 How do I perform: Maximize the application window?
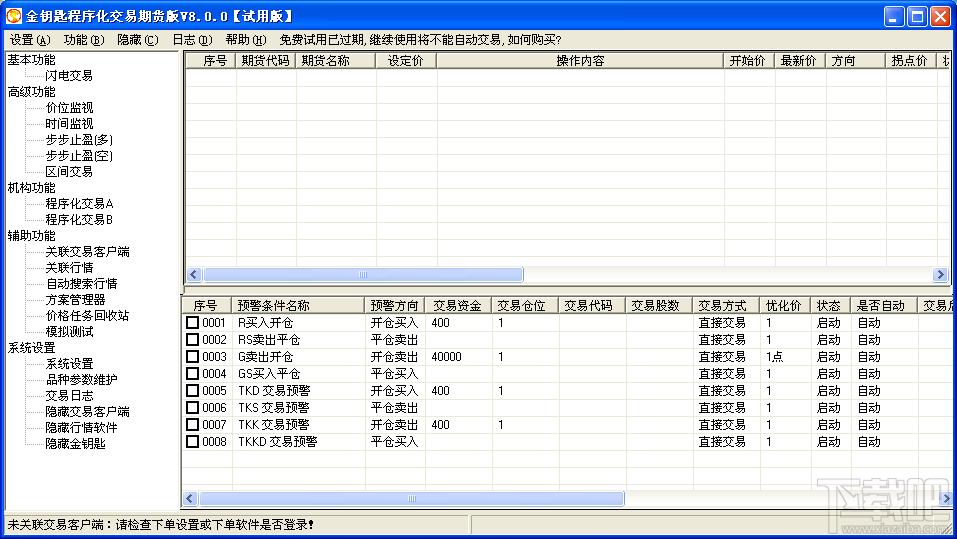(917, 16)
